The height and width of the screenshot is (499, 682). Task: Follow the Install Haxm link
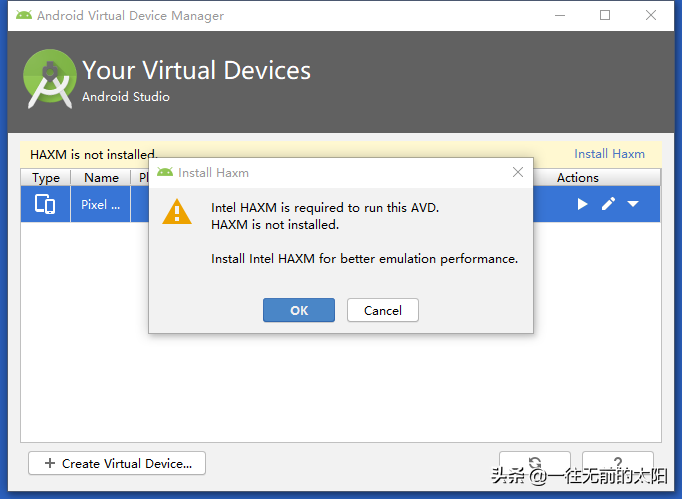pyautogui.click(x=609, y=154)
